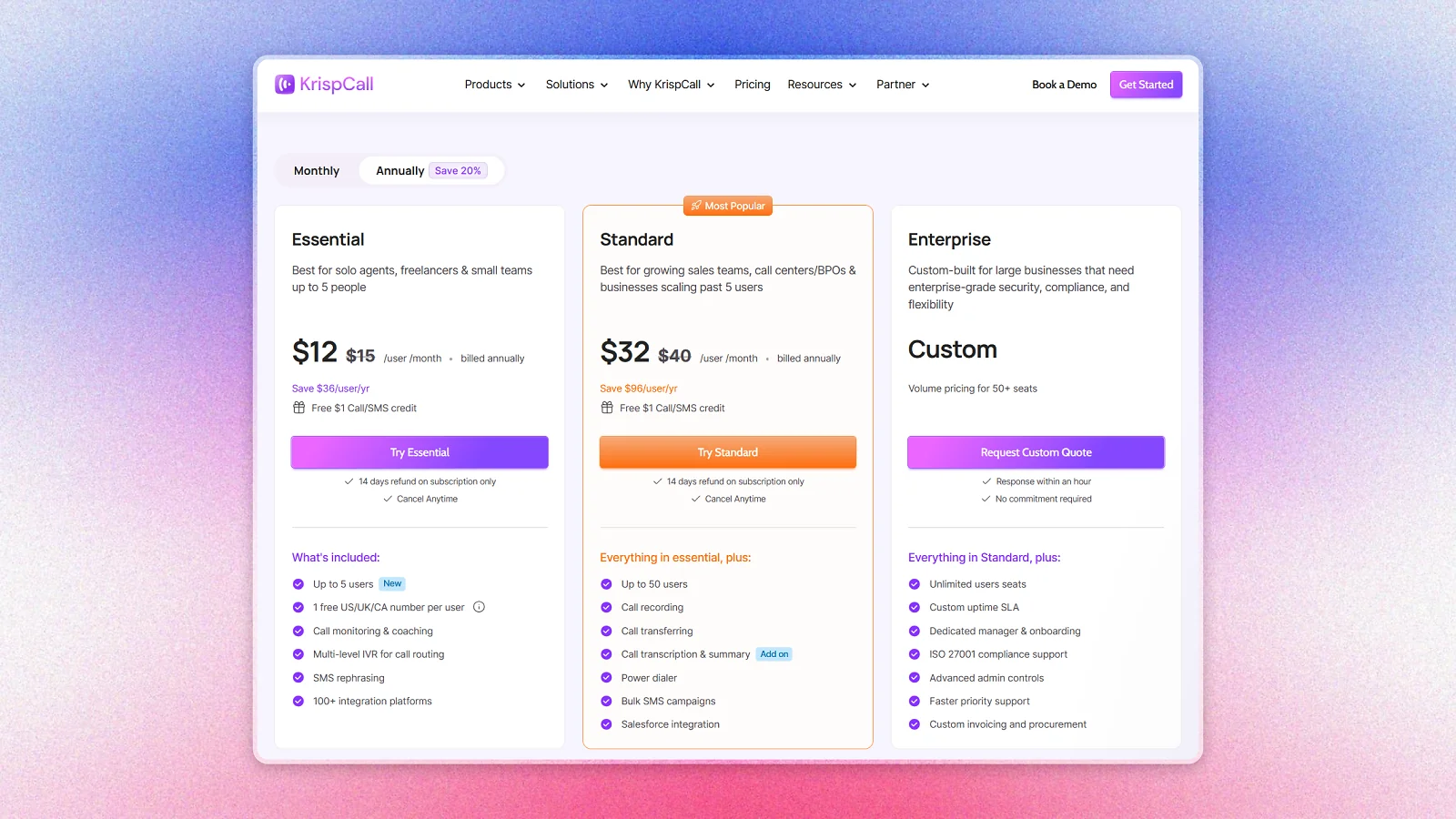Click check icon next to Dedicated manager & onboarding

tap(915, 631)
